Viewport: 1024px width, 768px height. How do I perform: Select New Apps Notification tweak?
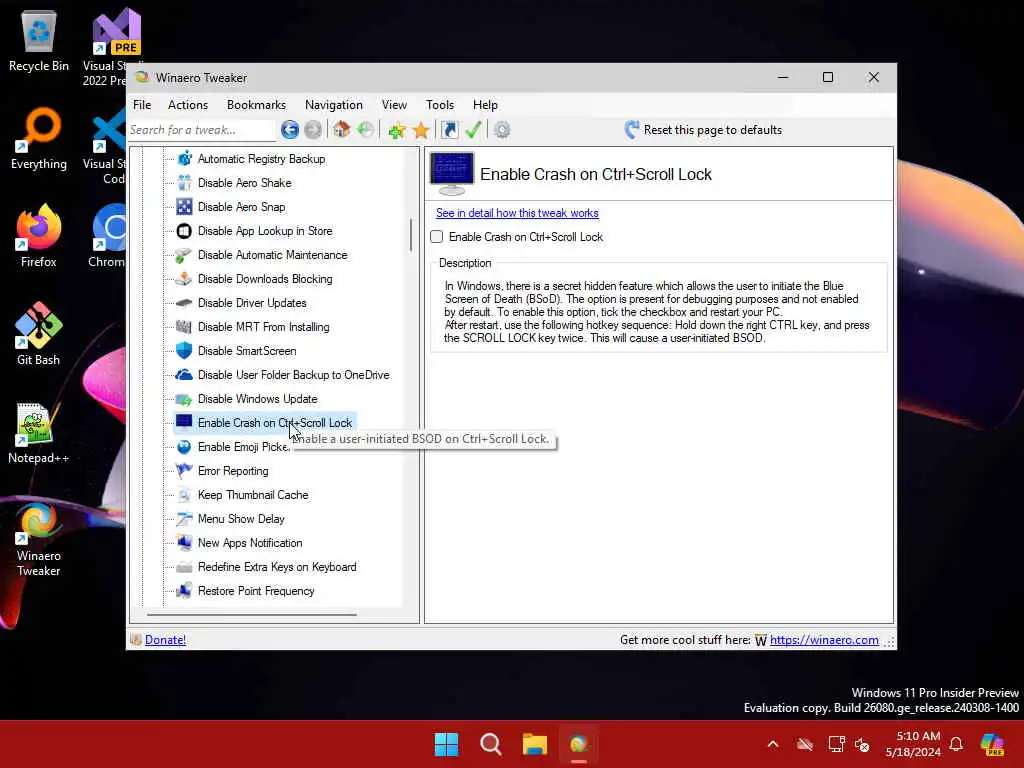pyautogui.click(x=249, y=543)
